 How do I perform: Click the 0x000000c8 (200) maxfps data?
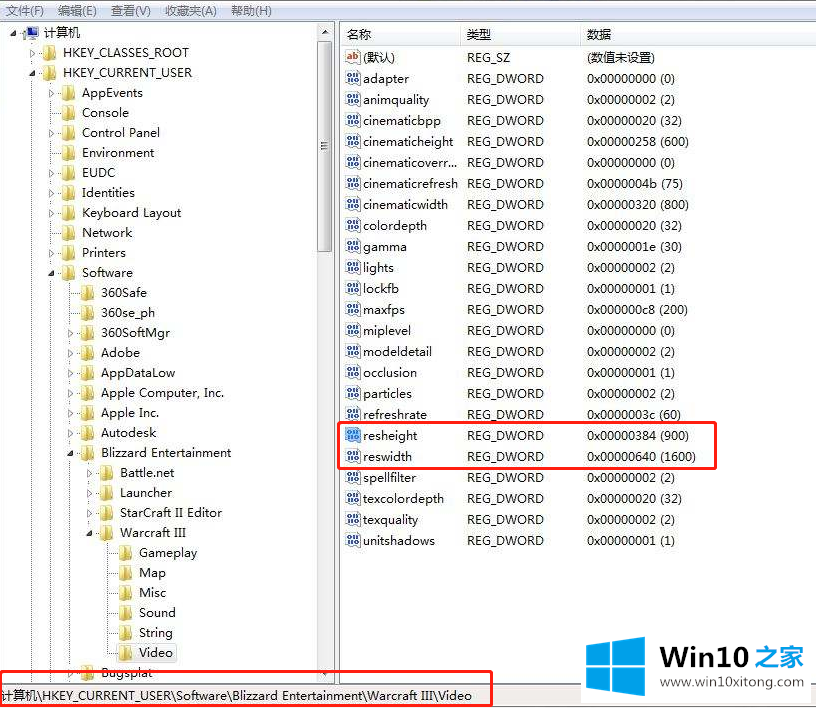(637, 310)
